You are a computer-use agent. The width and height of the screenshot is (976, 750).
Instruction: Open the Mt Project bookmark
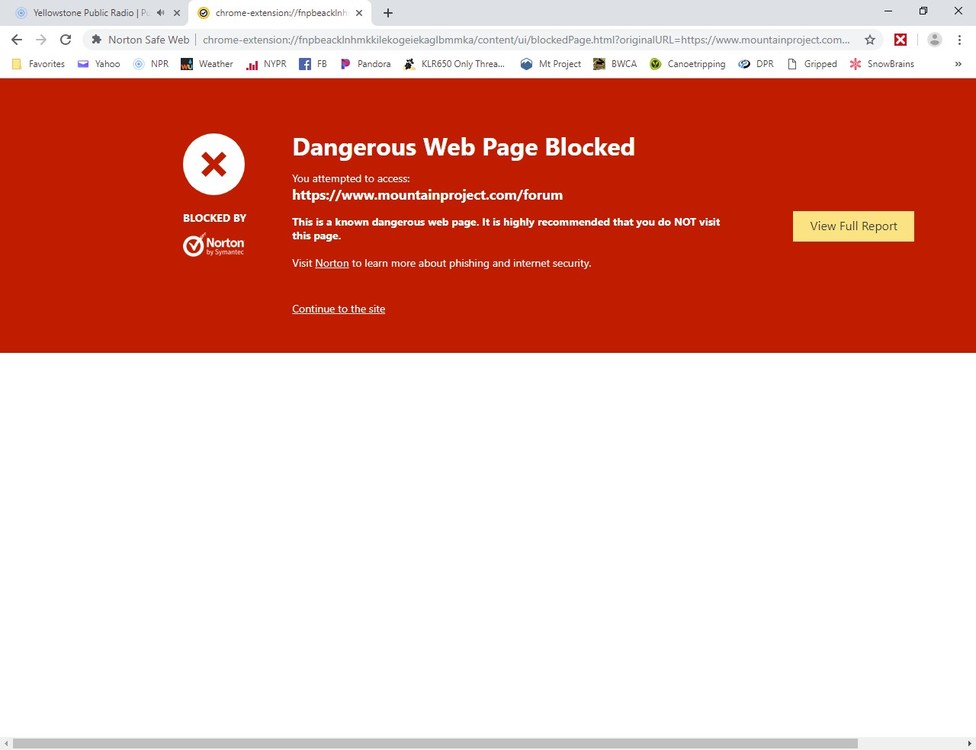point(551,63)
